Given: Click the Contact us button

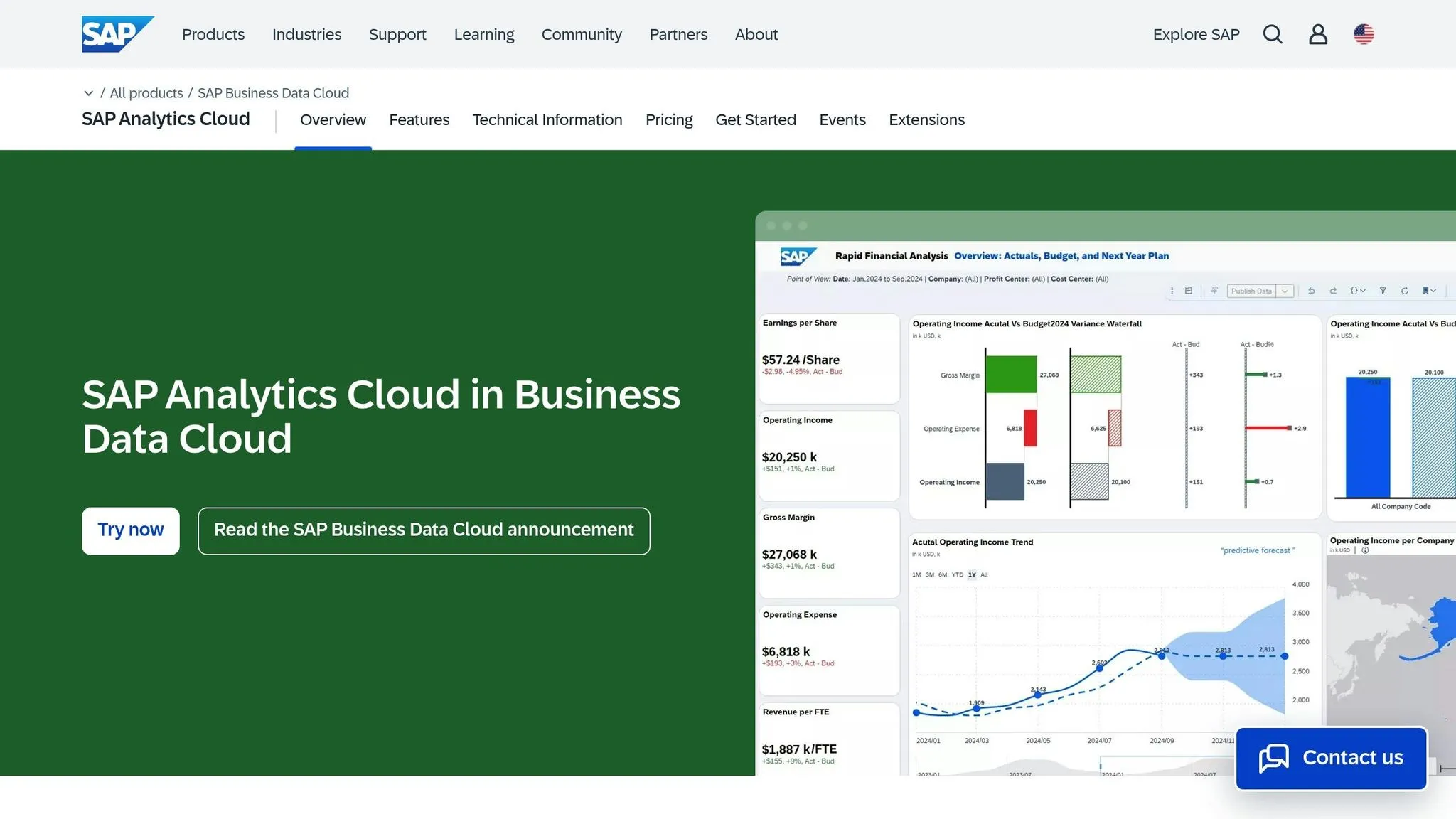Looking at the screenshot, I should pos(1331,758).
